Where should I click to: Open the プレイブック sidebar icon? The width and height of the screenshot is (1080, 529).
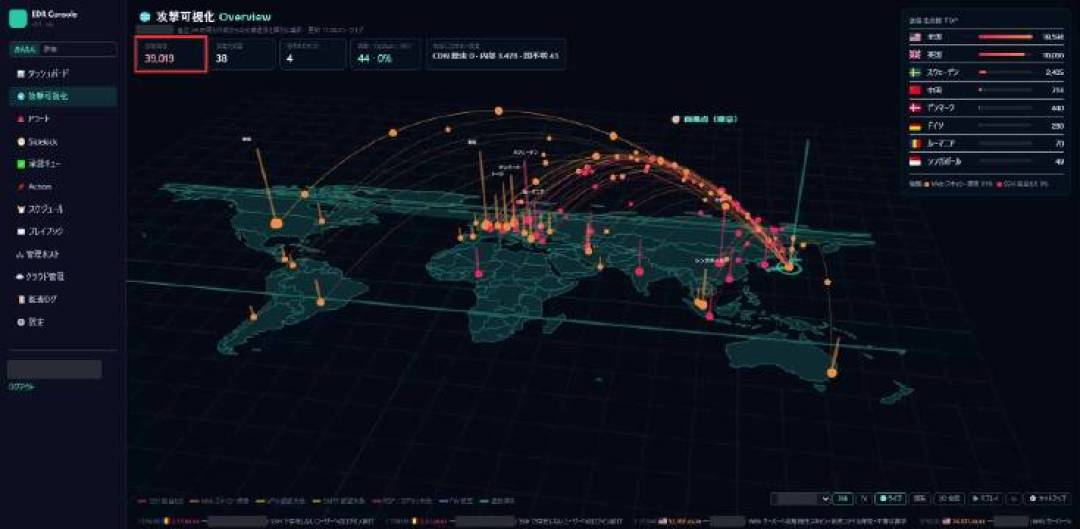click(21, 231)
